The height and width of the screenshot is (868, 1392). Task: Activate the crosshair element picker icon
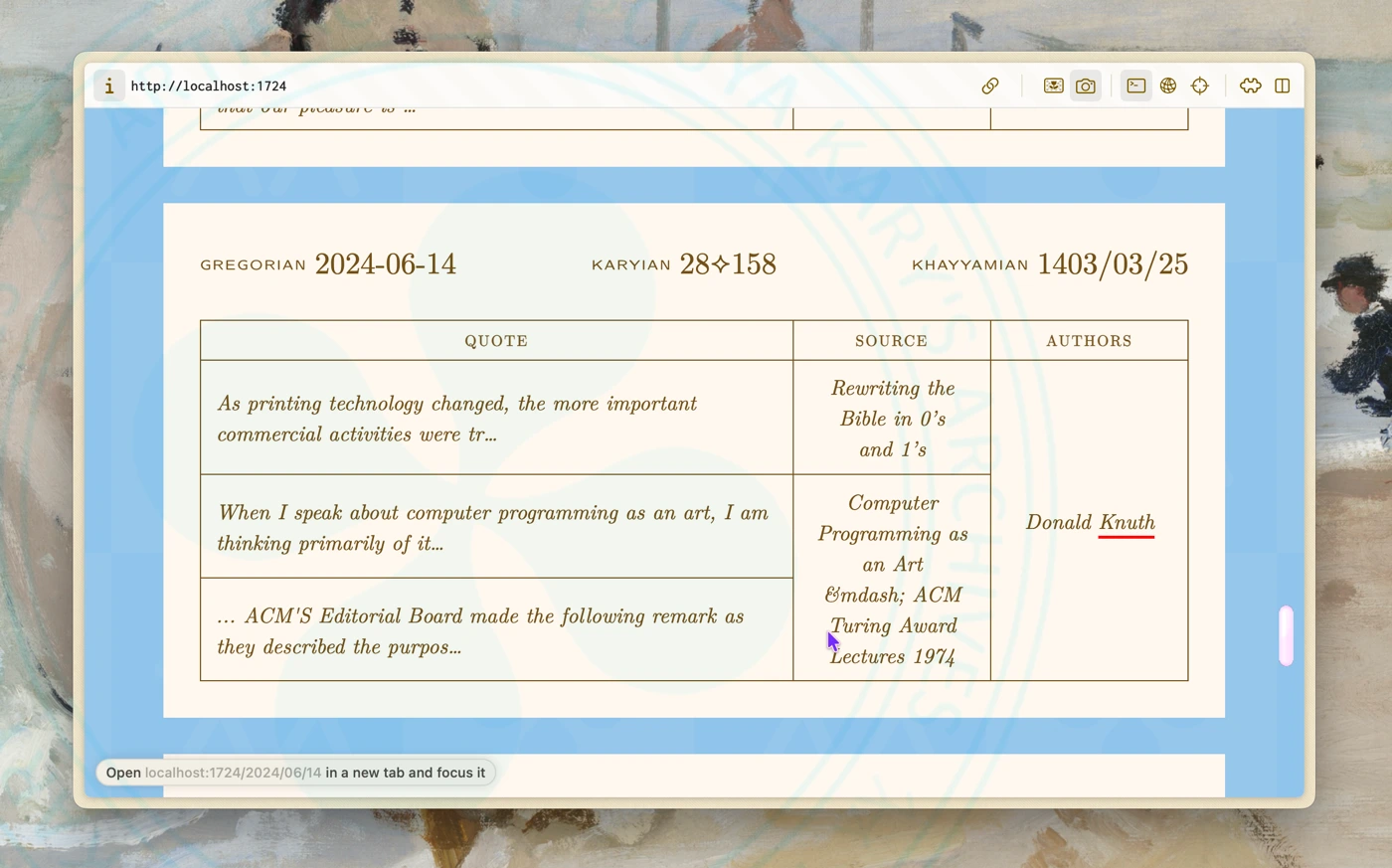1200,86
